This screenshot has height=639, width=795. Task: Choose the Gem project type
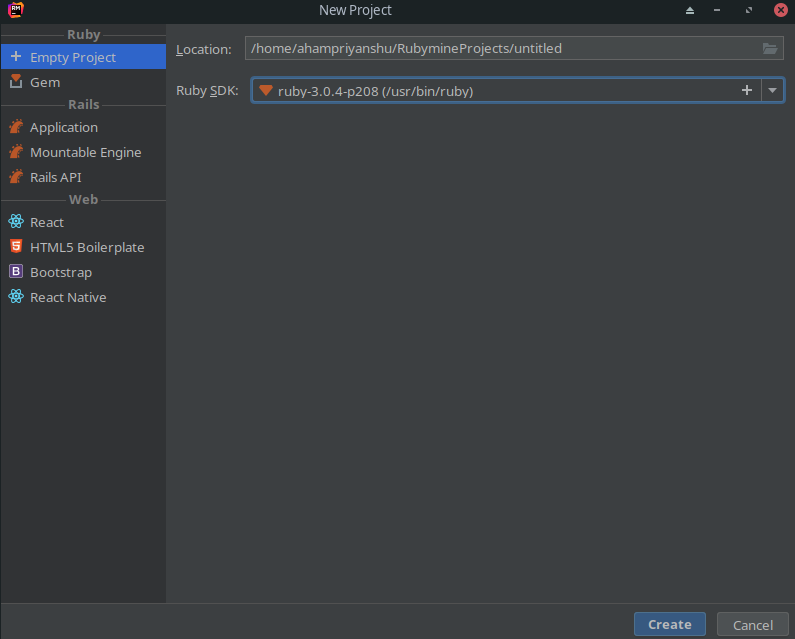click(x=83, y=82)
